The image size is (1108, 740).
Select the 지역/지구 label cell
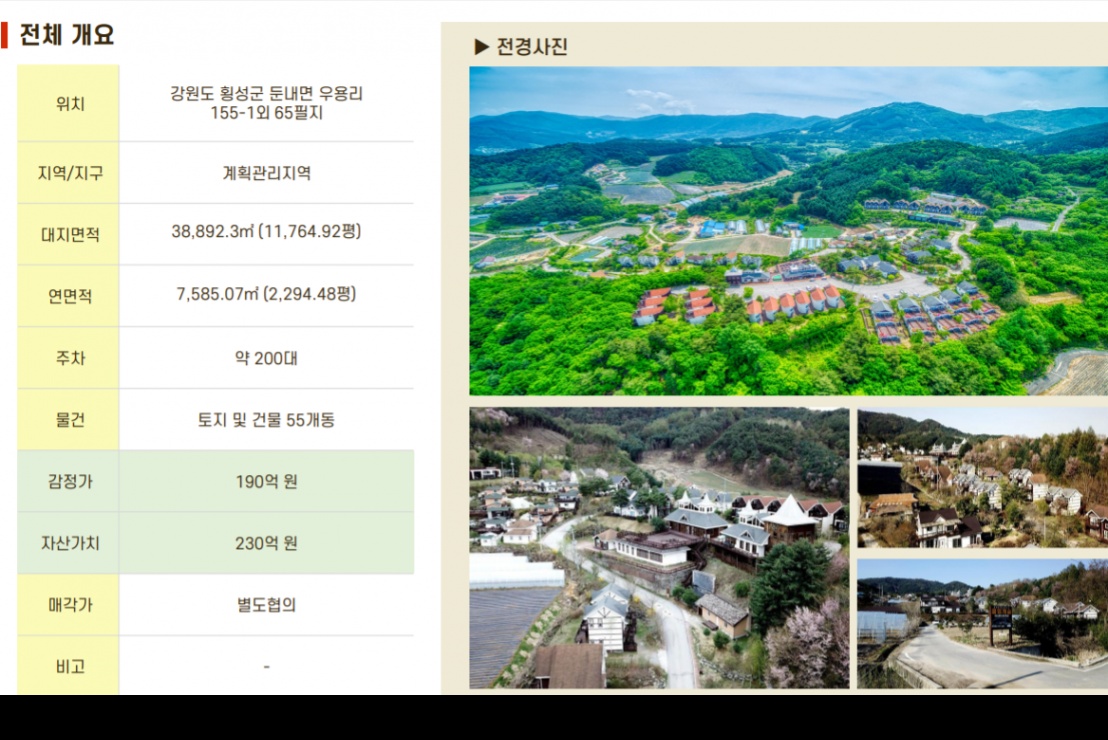[x=69, y=173]
